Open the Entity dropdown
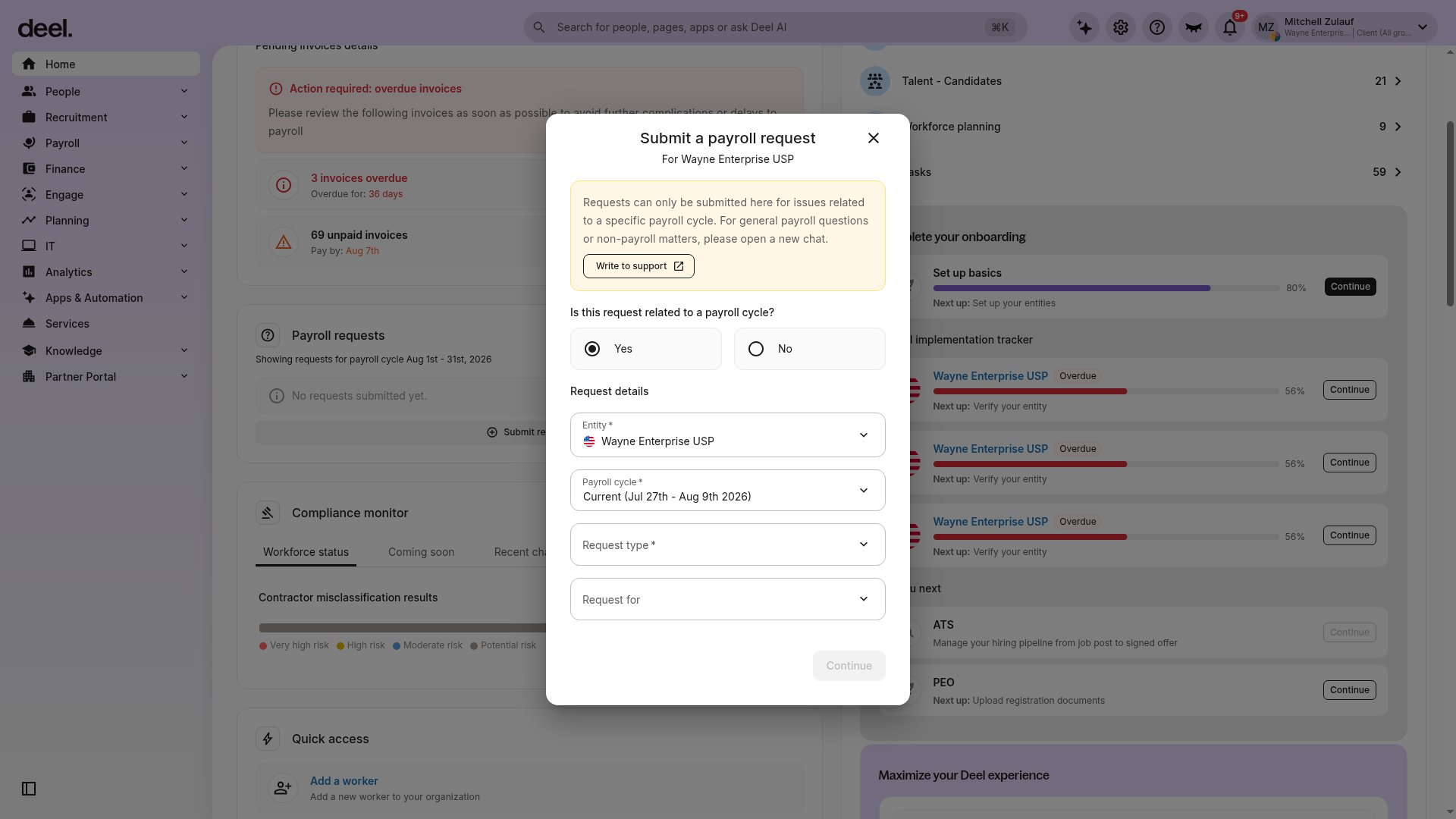 (x=728, y=435)
